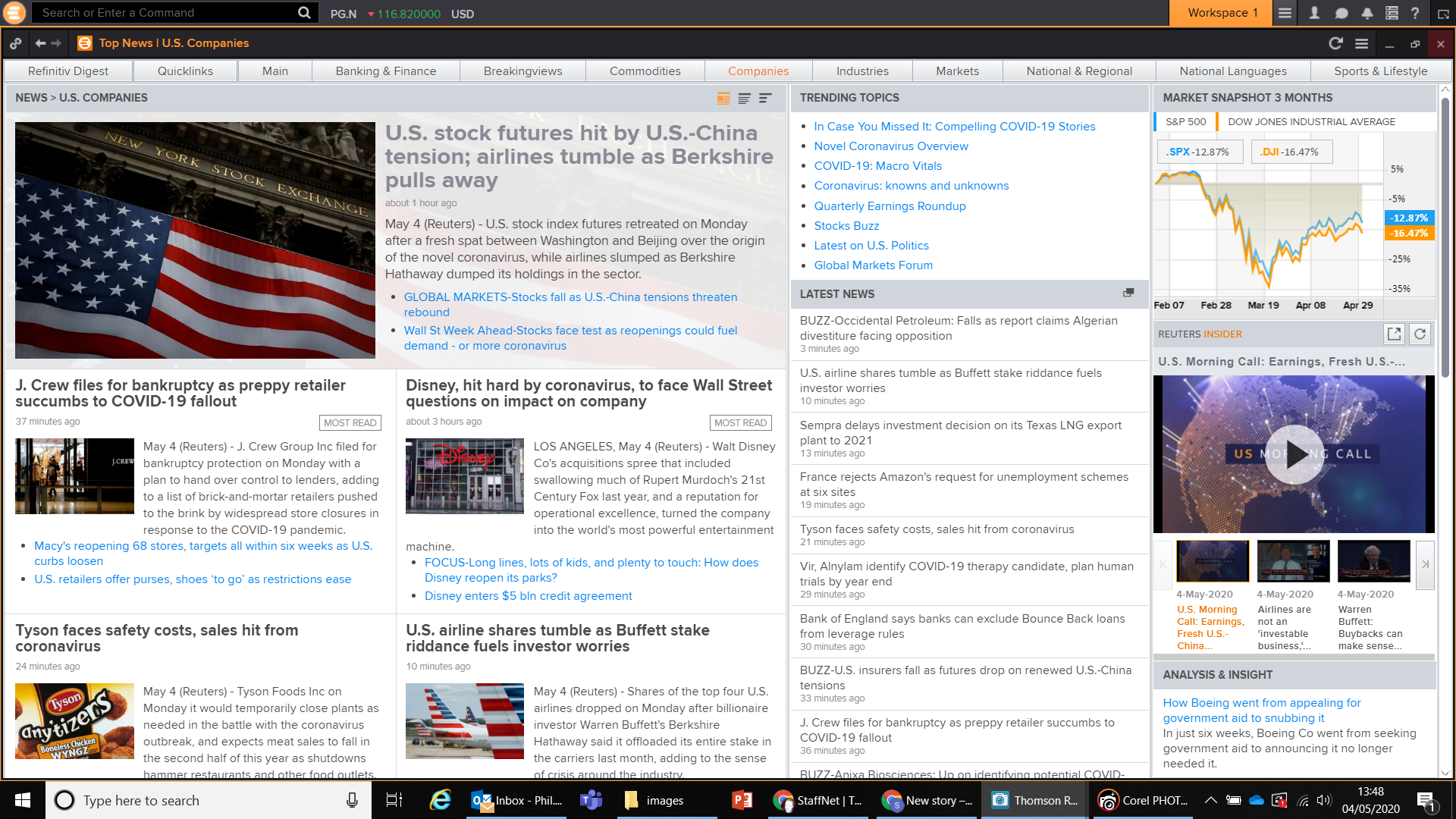Switch to the Commodities tab
1456x819 pixels.
tap(645, 71)
